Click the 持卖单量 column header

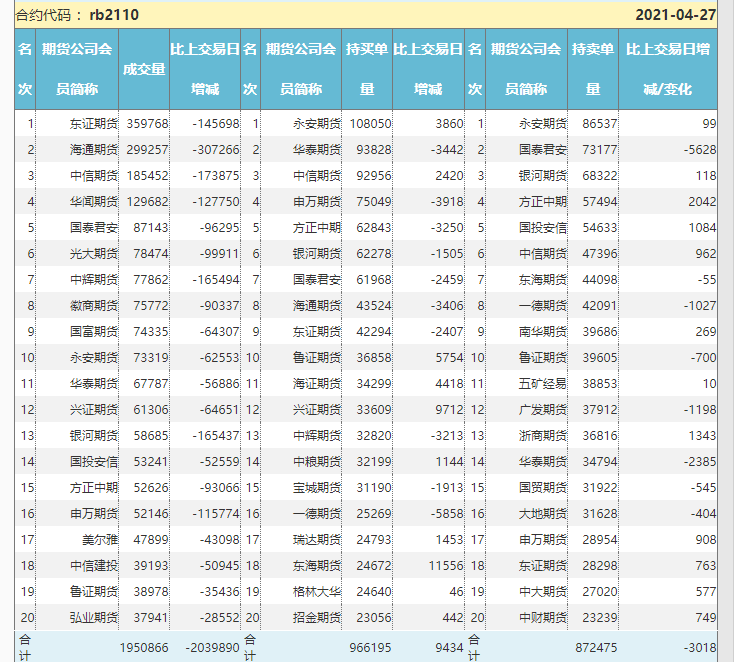coord(593,69)
